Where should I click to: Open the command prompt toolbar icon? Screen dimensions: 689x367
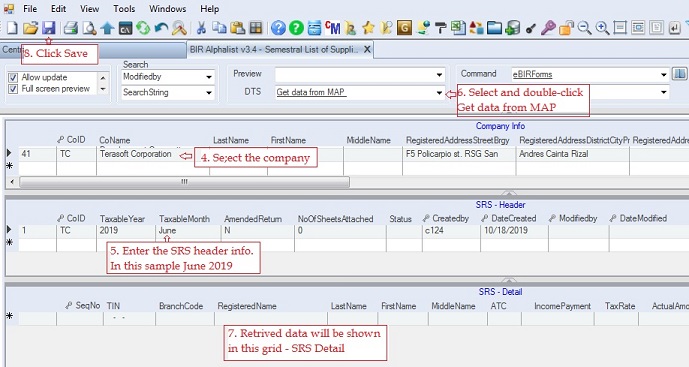126,29
